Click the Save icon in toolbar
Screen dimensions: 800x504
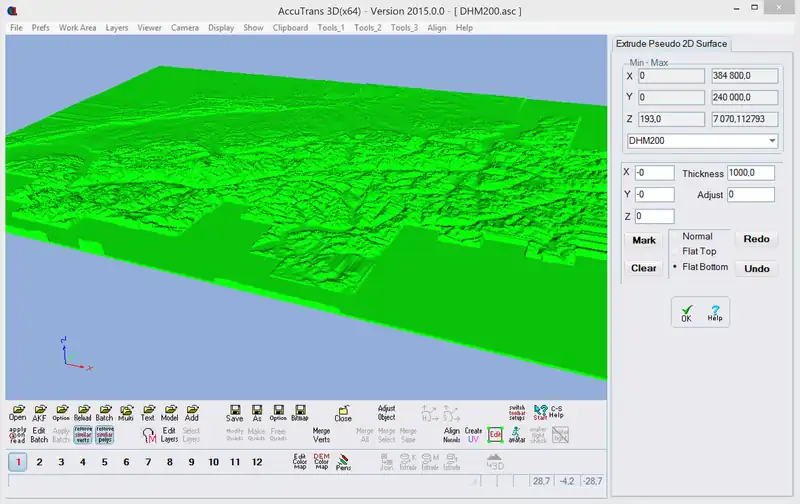(x=234, y=413)
